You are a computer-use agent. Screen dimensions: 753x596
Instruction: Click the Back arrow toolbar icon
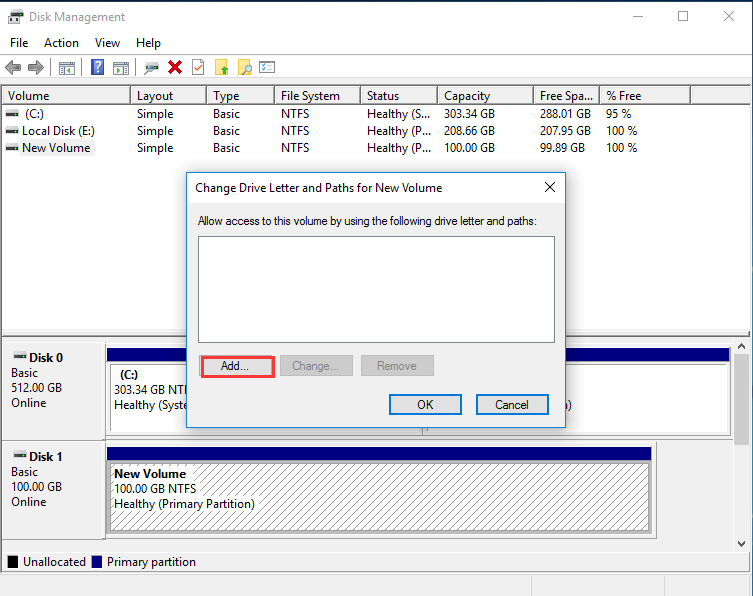tap(13, 68)
